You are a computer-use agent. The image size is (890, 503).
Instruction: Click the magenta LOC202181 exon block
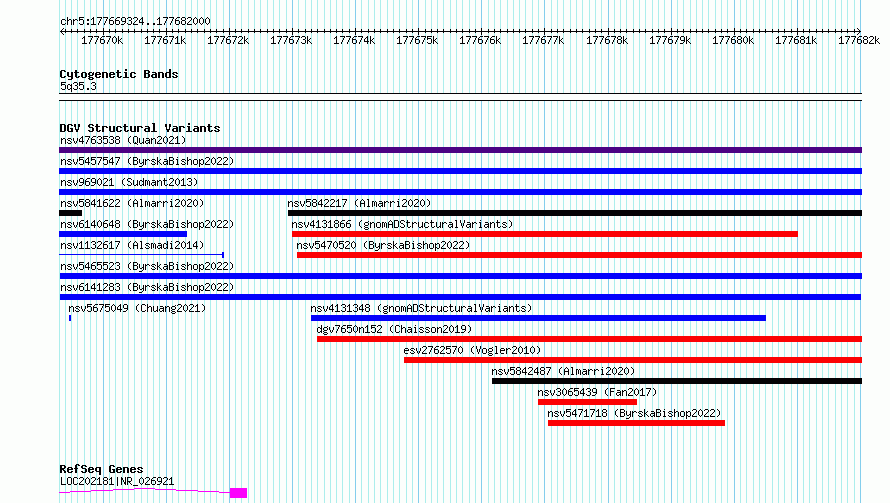[238, 493]
